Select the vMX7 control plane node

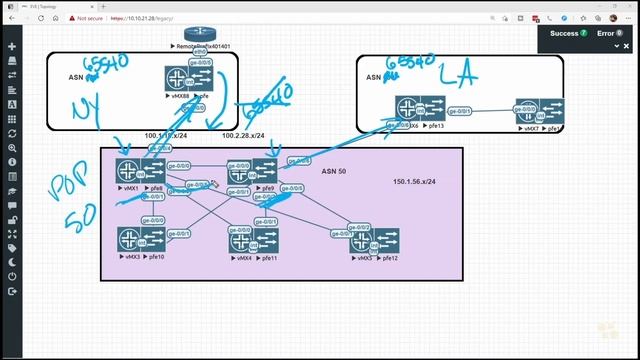click(527, 111)
